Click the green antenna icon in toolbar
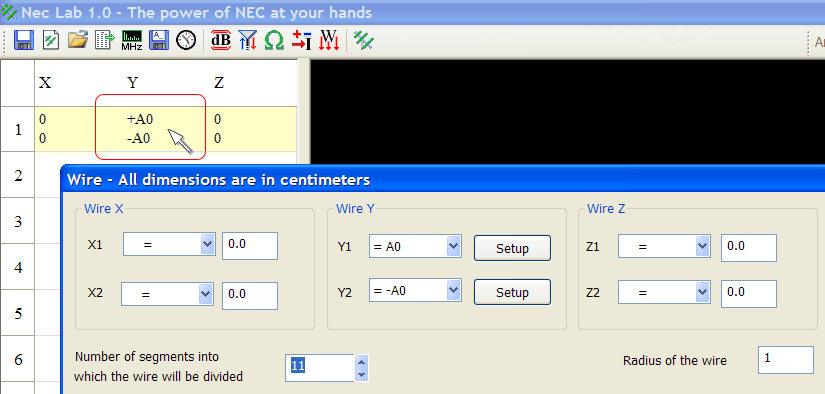 [x=364, y=40]
